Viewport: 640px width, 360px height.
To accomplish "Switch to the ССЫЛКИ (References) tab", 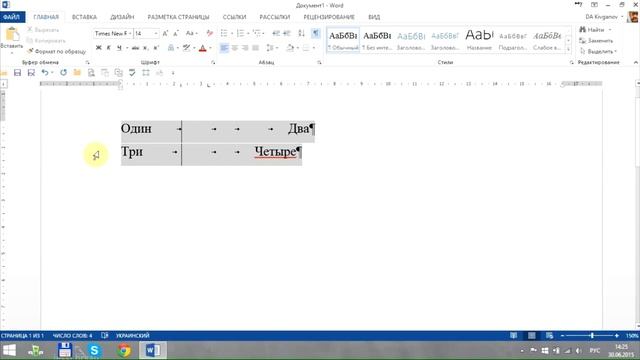I will tap(234, 17).
